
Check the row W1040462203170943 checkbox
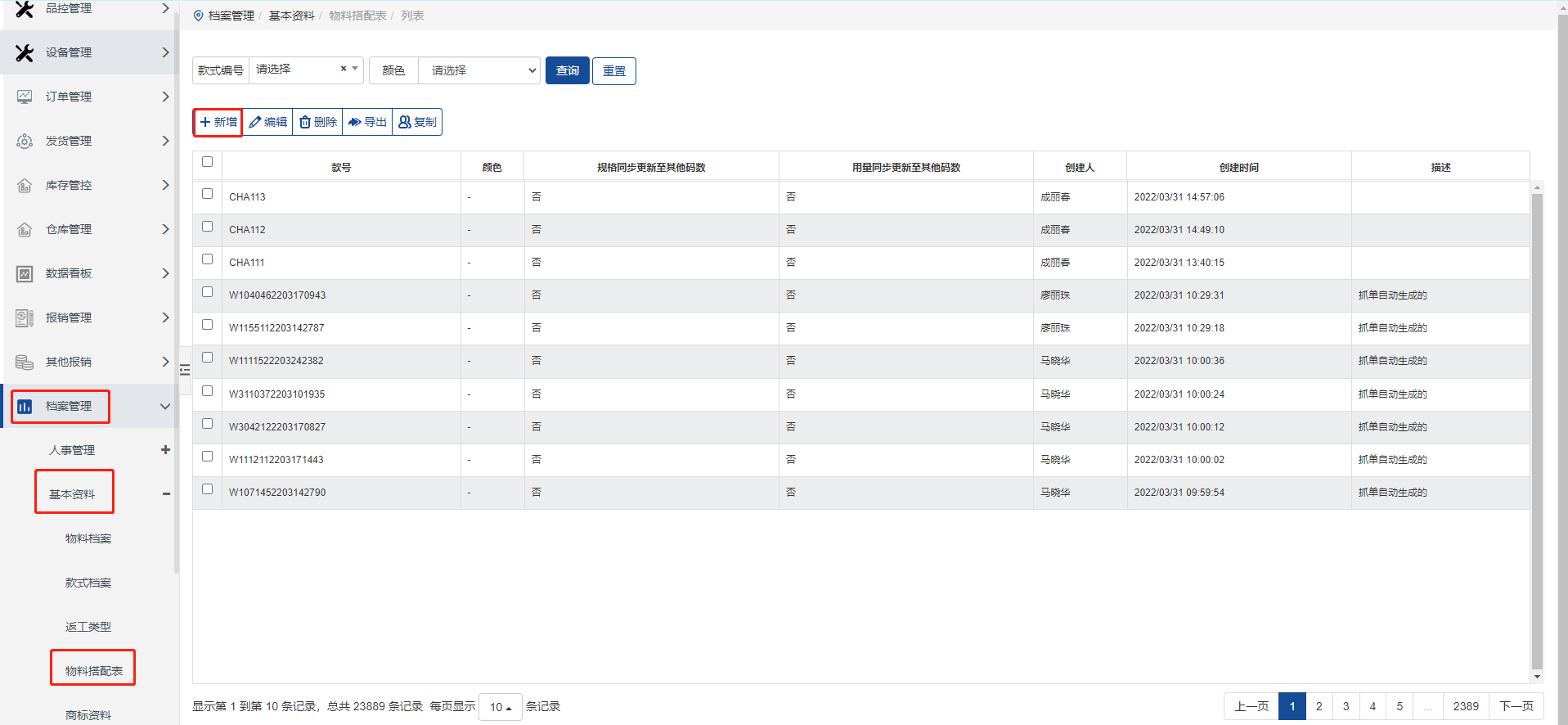[207, 292]
